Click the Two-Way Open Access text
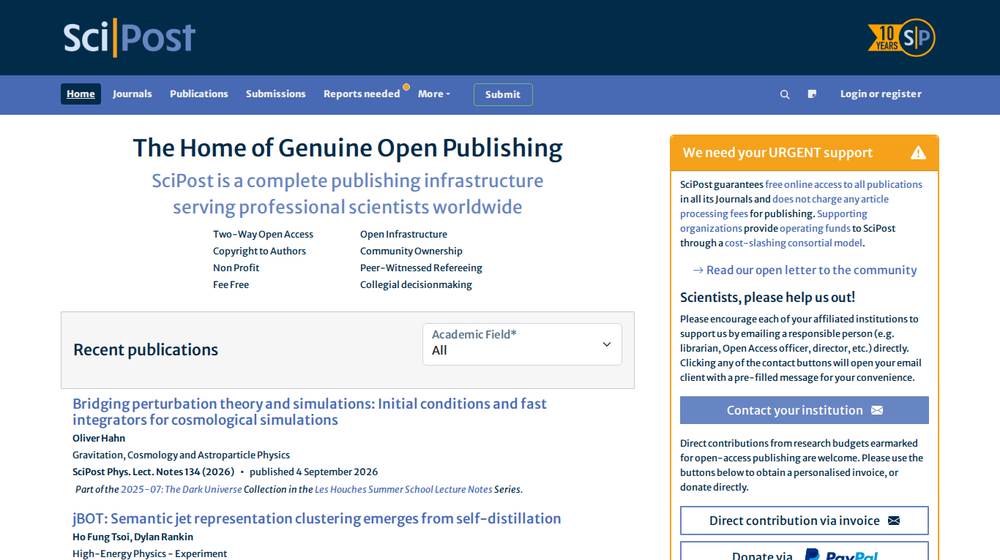The image size is (1000, 560). coord(263,234)
